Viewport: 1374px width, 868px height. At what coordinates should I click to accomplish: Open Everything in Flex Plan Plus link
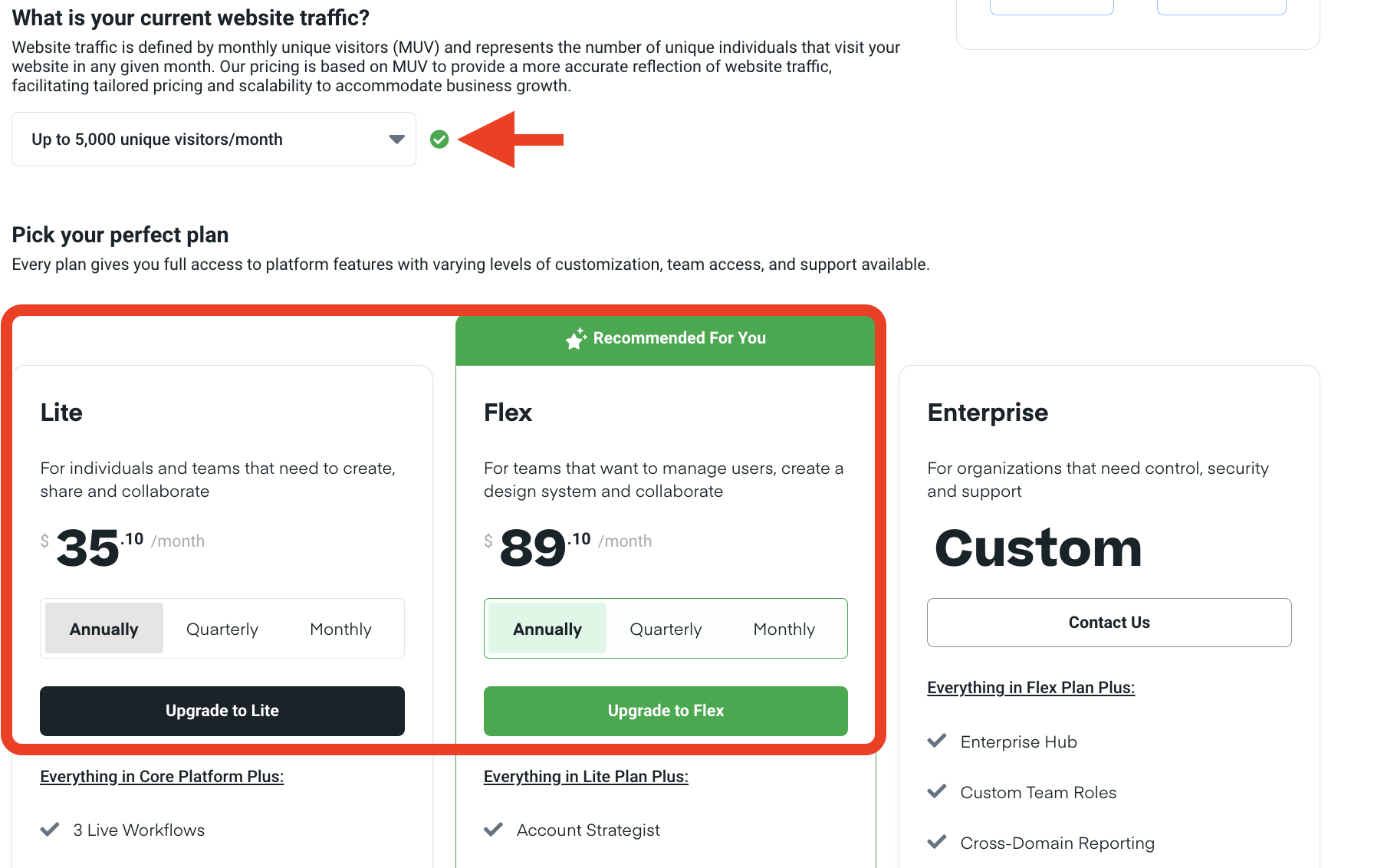click(1030, 688)
